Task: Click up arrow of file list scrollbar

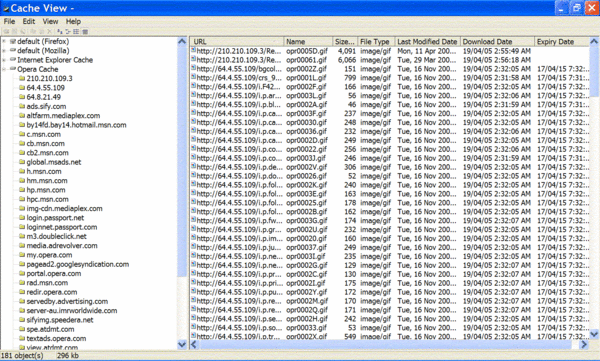Action: (594, 41)
